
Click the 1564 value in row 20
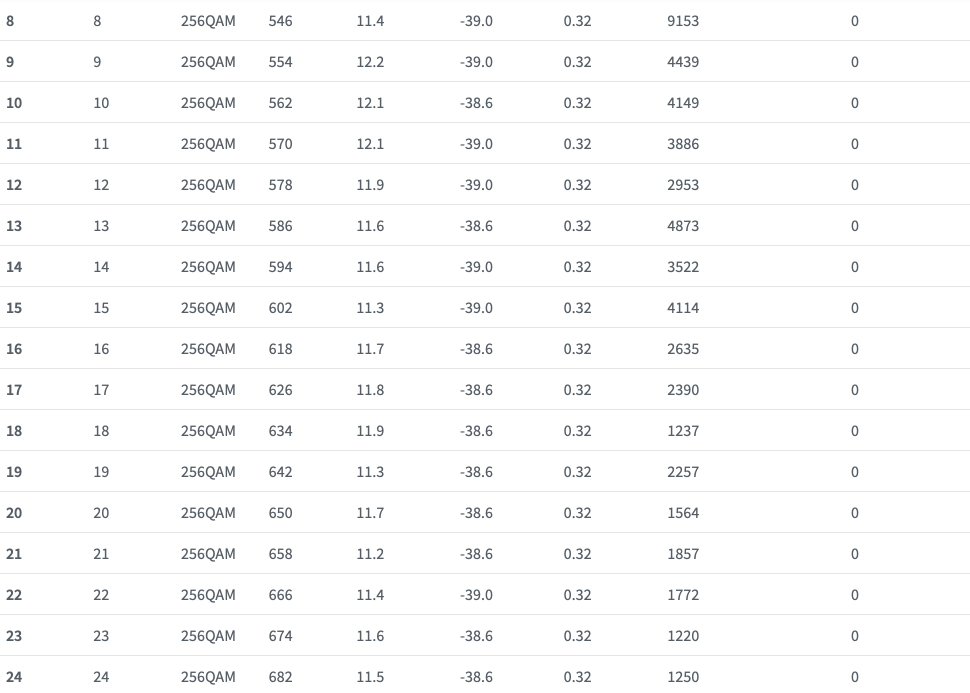click(x=683, y=513)
